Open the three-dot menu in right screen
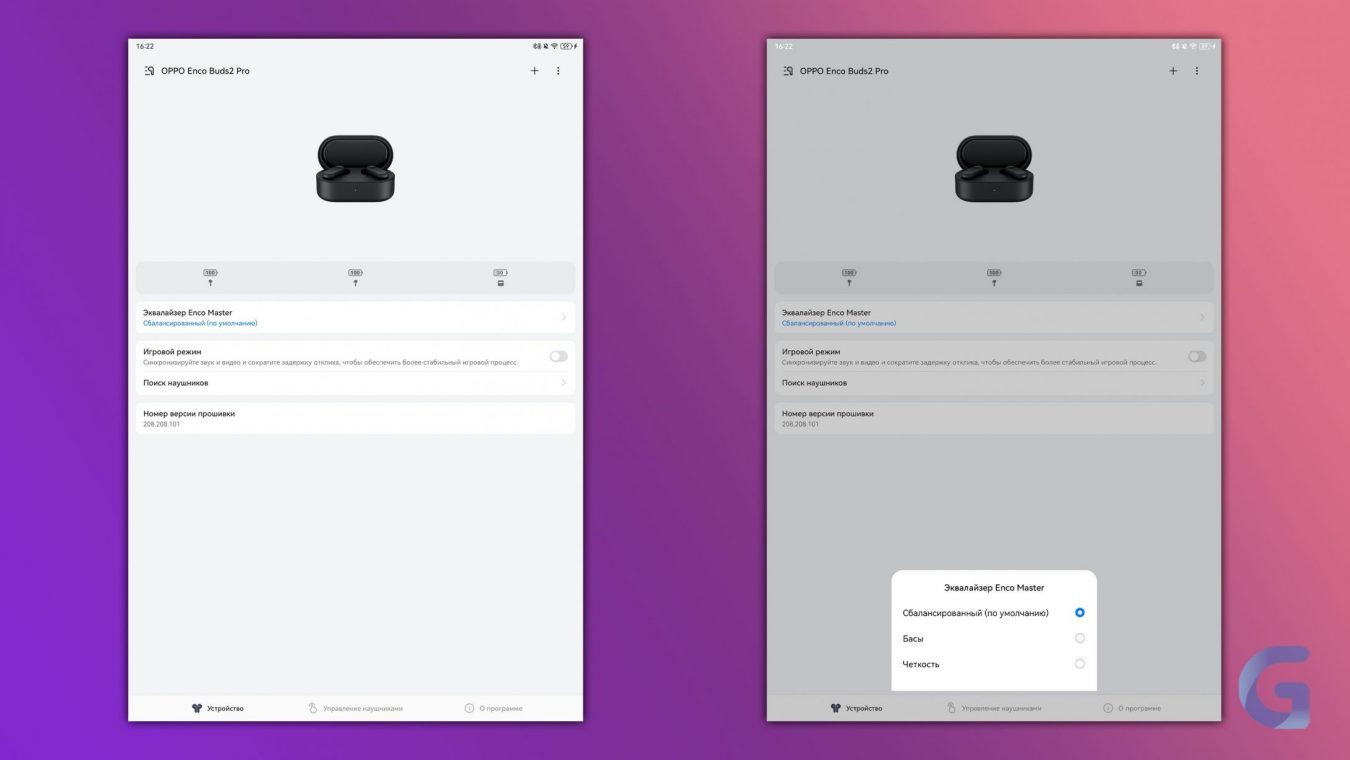This screenshot has width=1350, height=760. (x=1197, y=71)
